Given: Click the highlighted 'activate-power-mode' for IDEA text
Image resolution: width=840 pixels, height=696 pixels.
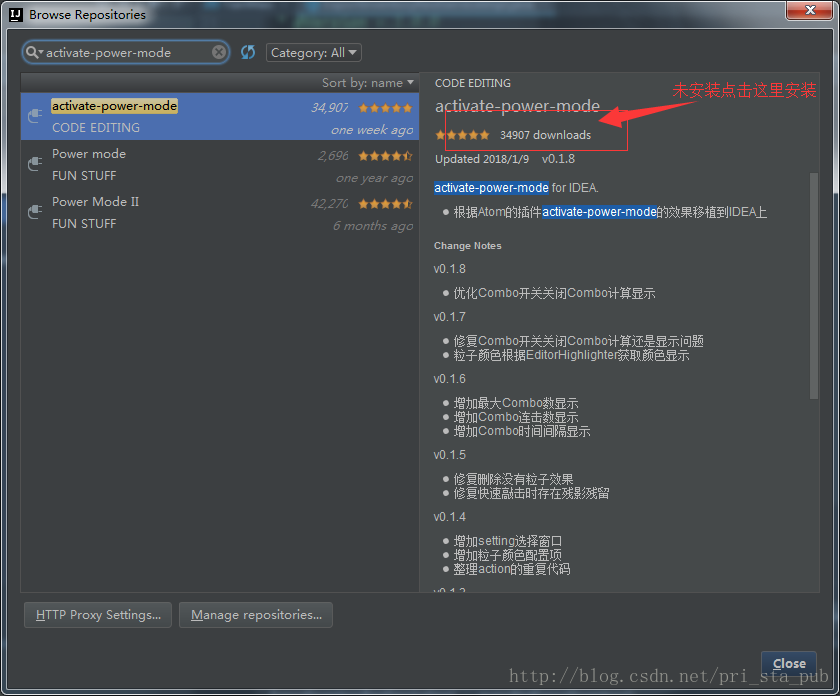Looking at the screenshot, I should coord(491,188).
